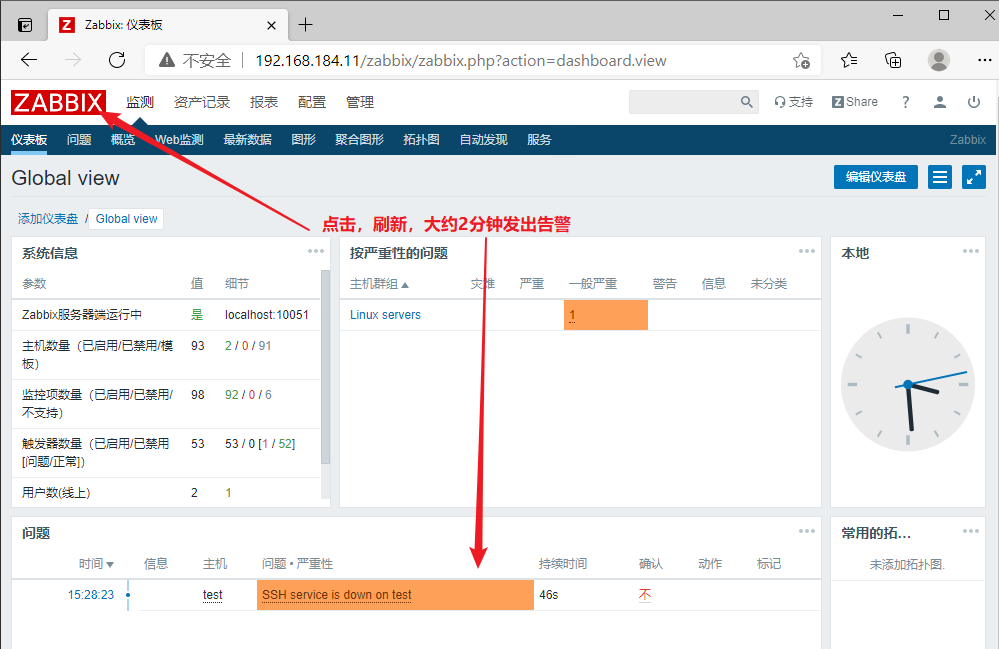Open the 配置 configuration menu
Viewport: 999px width, 649px height.
click(x=312, y=102)
